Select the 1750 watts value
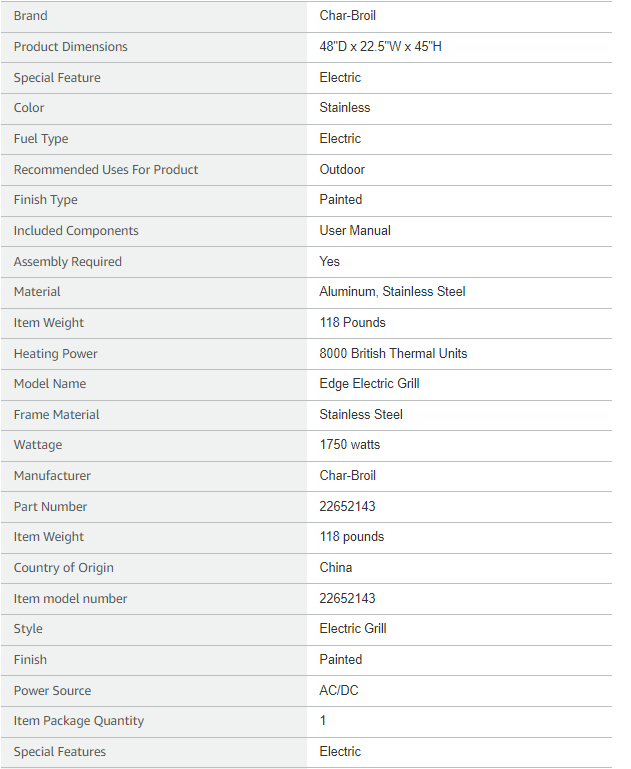This screenshot has height=769, width=631. pyautogui.click(x=350, y=445)
